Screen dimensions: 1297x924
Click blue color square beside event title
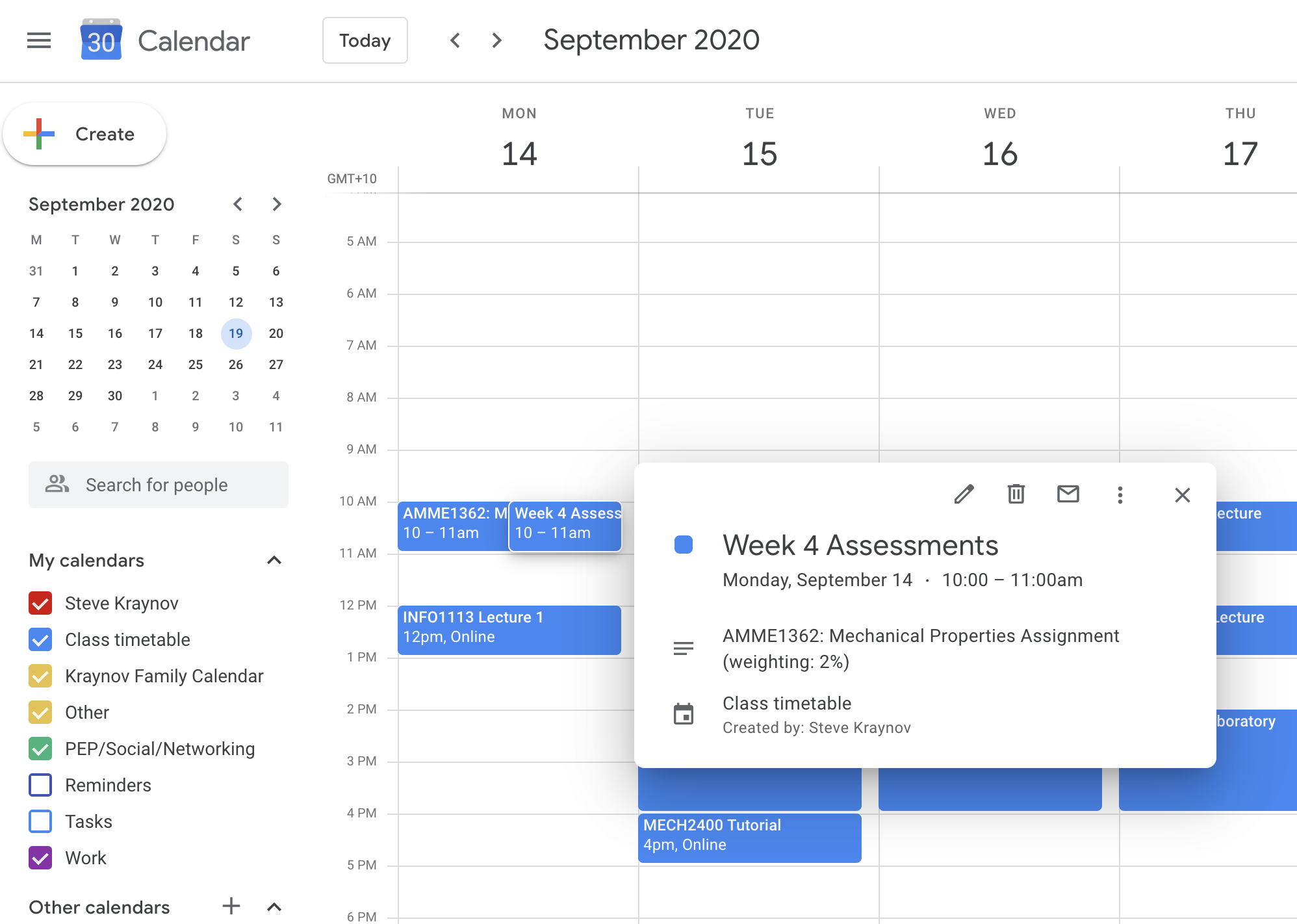(x=684, y=545)
